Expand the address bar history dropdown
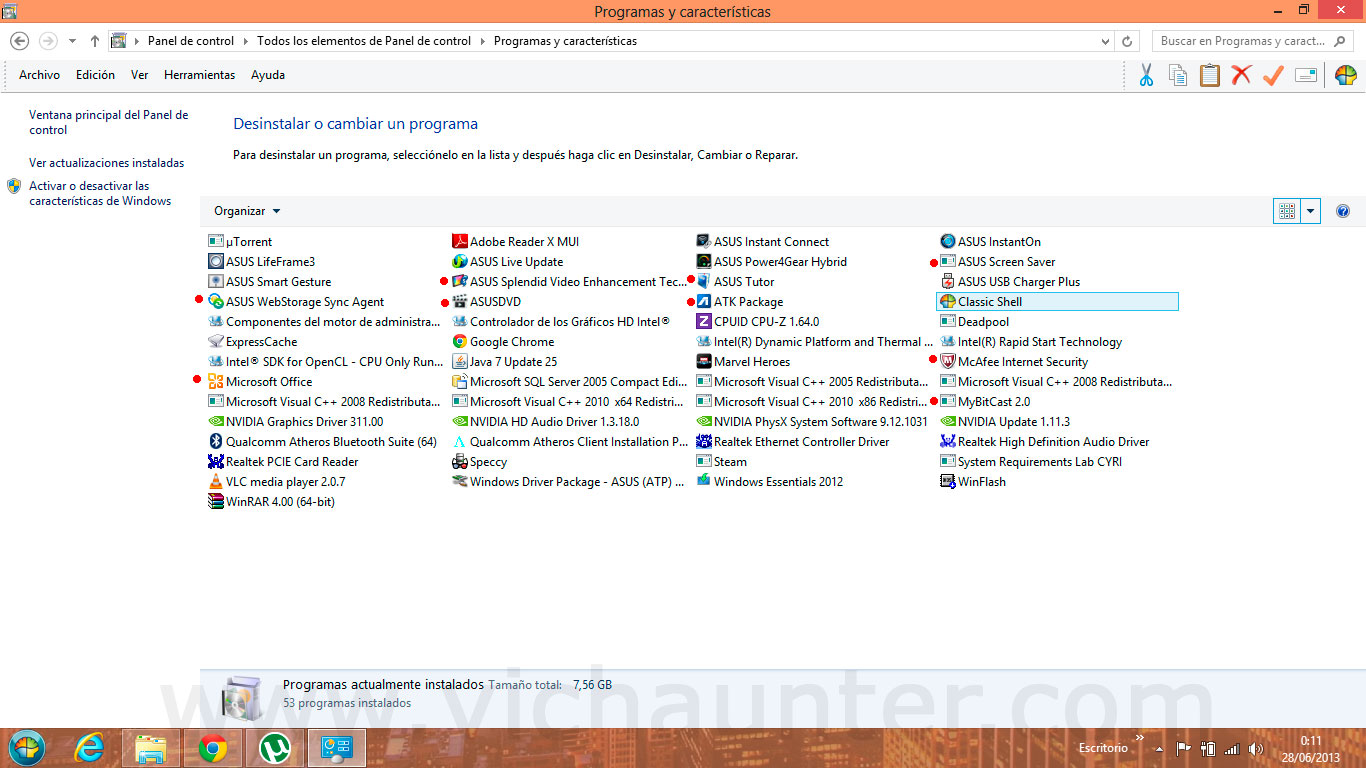Image resolution: width=1366 pixels, height=768 pixels. [x=1105, y=41]
